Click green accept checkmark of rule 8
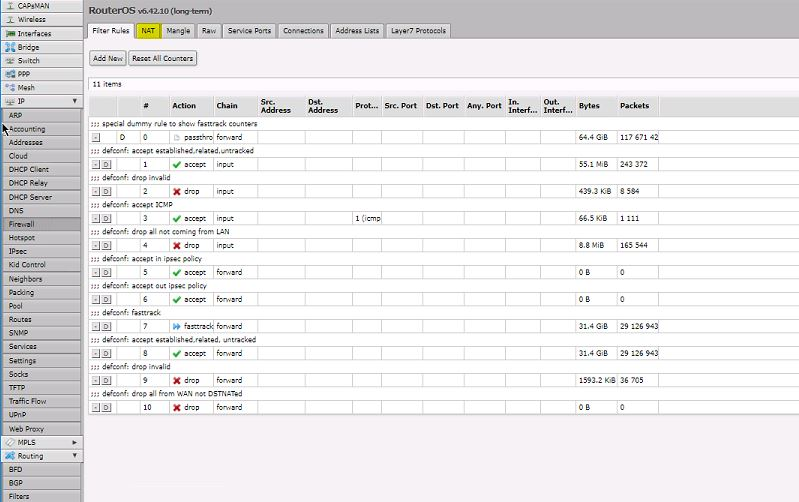This screenshot has height=502, width=799. coord(177,354)
